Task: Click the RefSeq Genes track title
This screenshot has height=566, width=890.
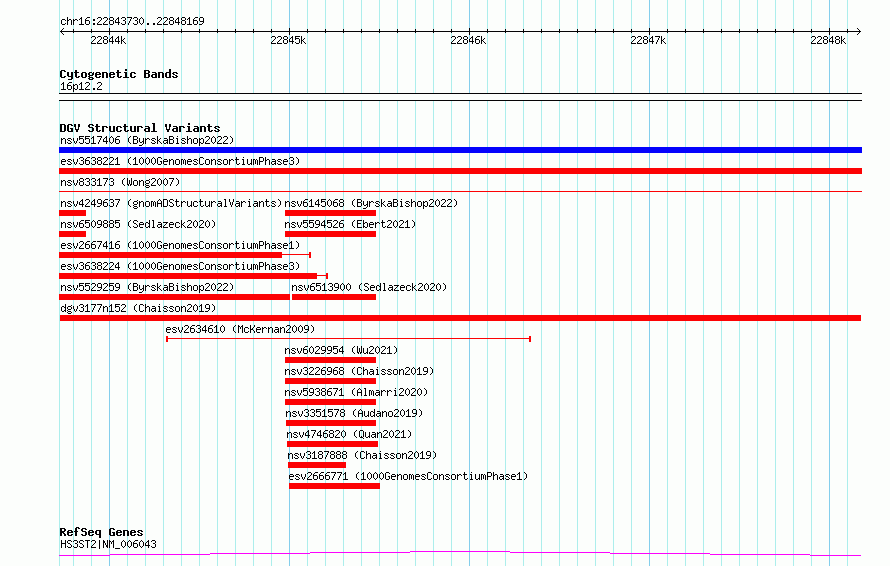Action: (101, 532)
